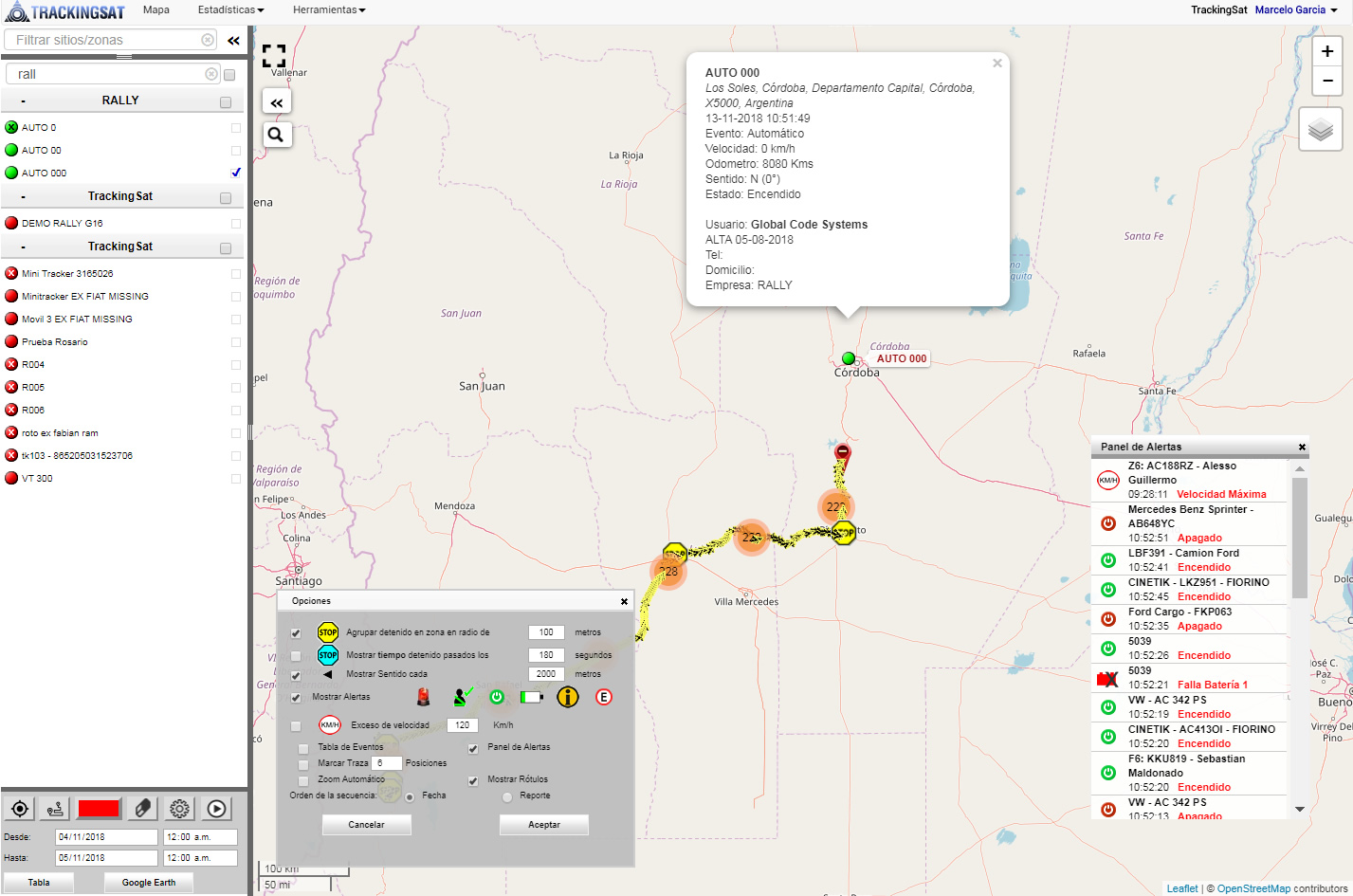Toggle 'Panel de Alertas' checkbox

(x=473, y=748)
